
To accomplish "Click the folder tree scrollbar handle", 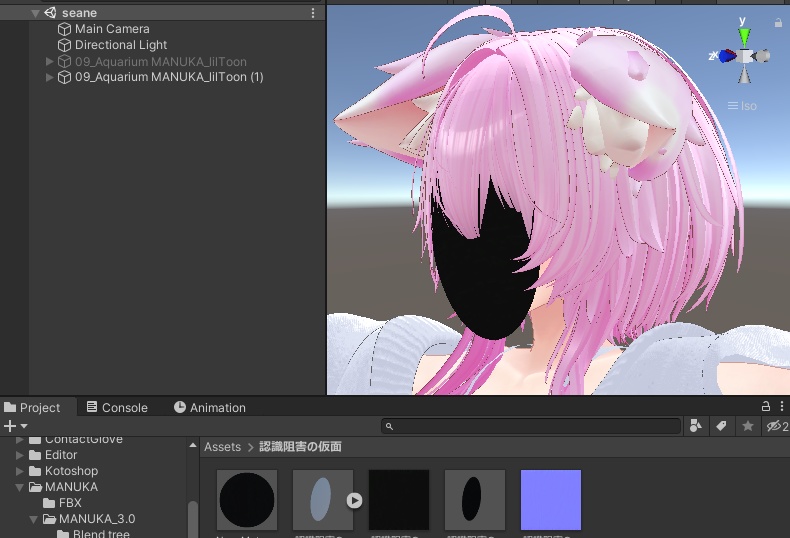I will [192, 519].
